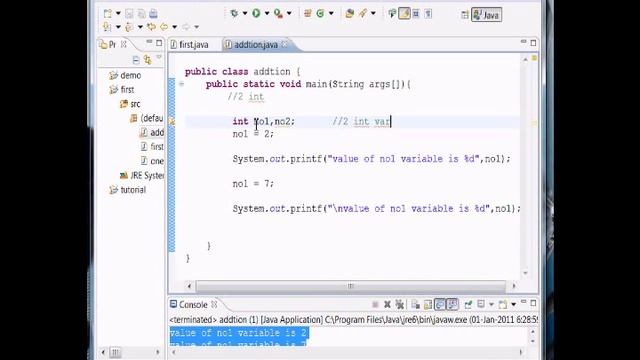The height and width of the screenshot is (360, 640).
Task: Click the New Java Package icon
Action: 308,13
